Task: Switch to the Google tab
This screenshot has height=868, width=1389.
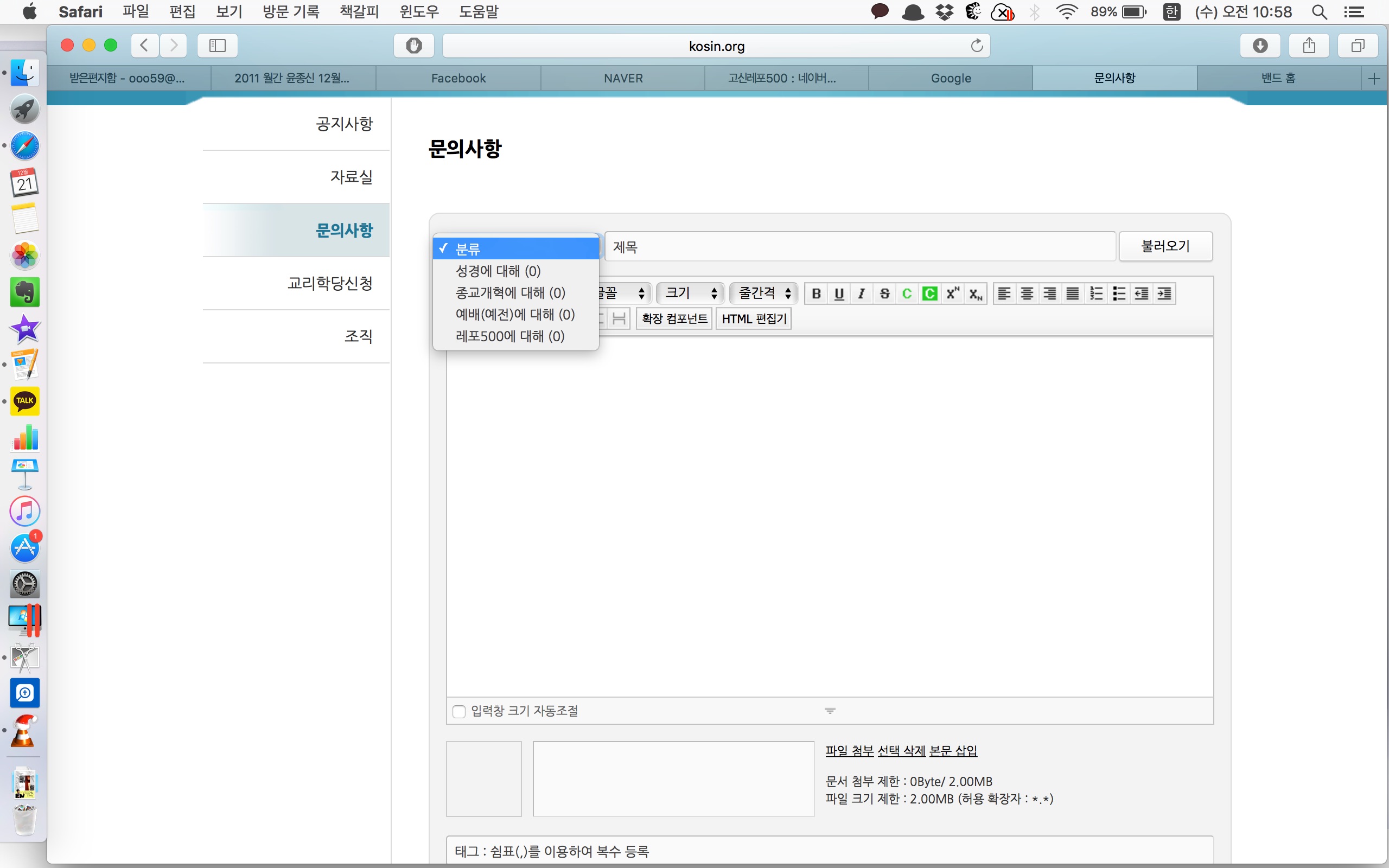Action: (x=951, y=78)
